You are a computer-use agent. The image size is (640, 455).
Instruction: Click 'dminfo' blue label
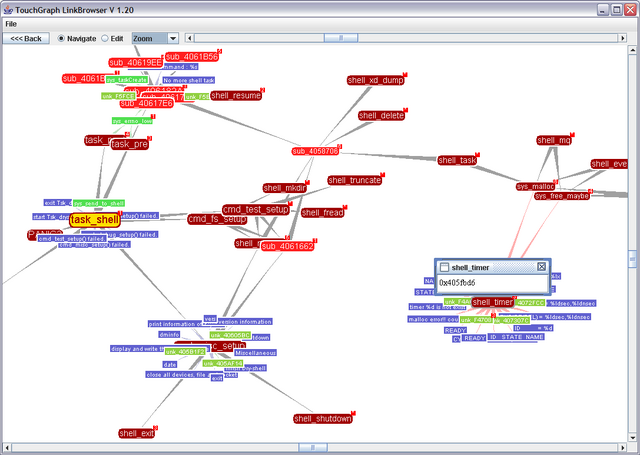click(169, 335)
